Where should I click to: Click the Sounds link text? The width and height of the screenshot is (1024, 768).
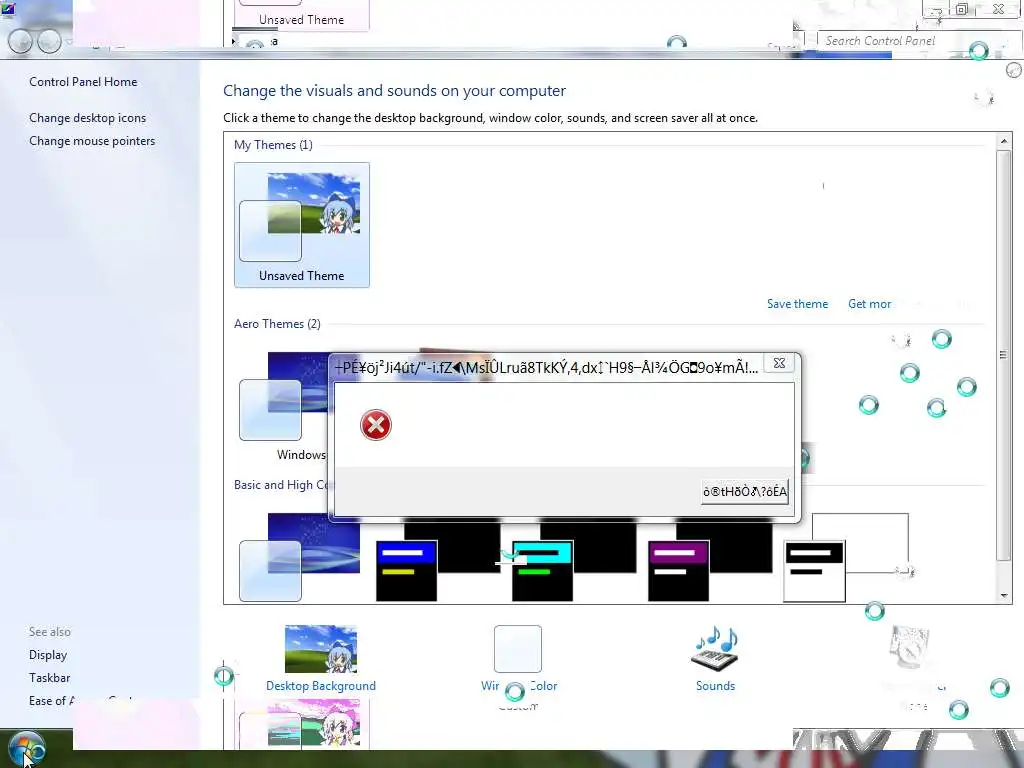click(715, 686)
